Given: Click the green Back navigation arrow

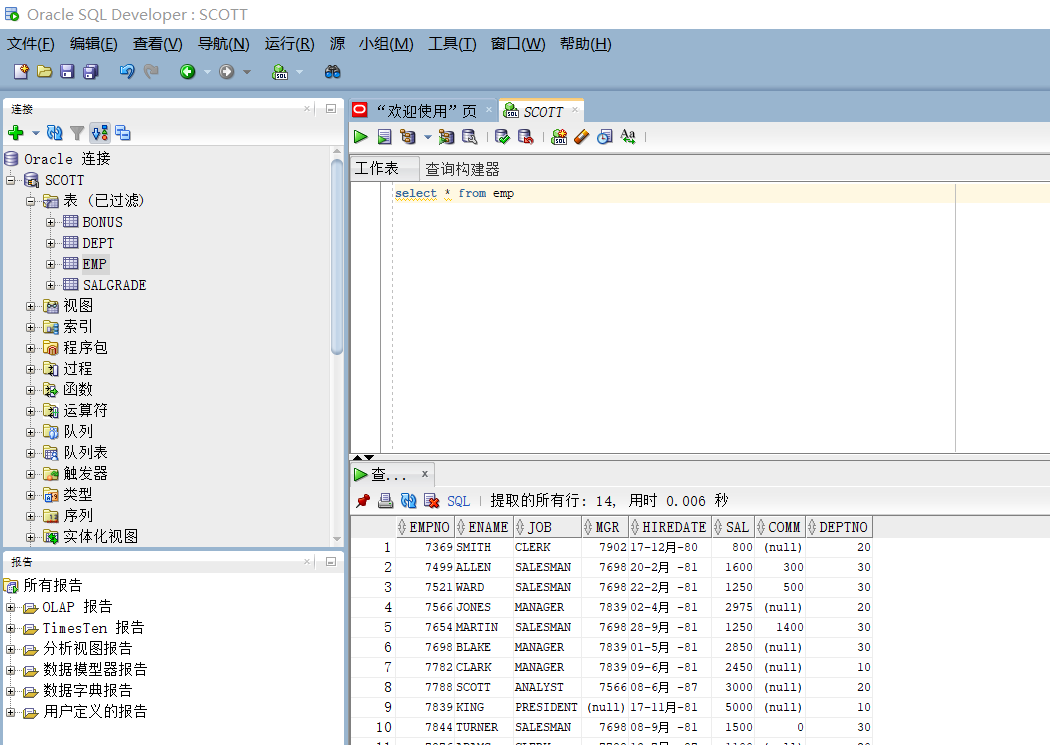Looking at the screenshot, I should (x=188, y=71).
